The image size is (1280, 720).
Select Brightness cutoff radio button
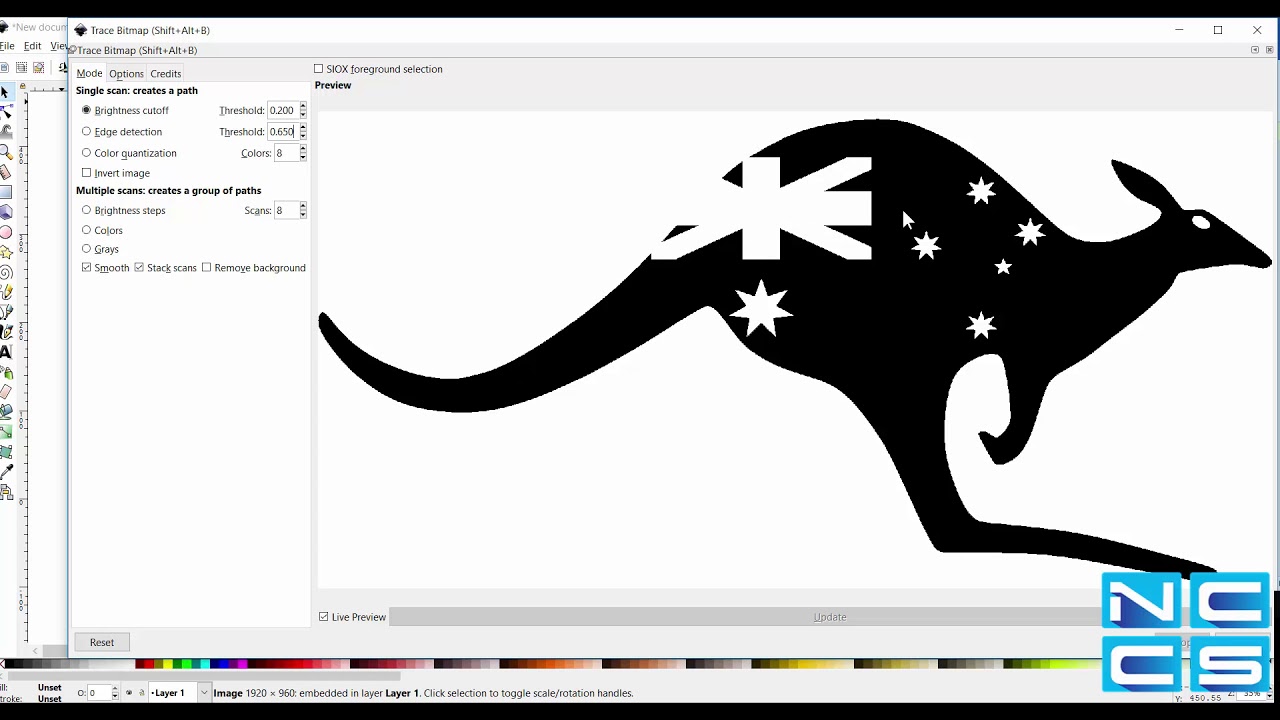click(86, 110)
